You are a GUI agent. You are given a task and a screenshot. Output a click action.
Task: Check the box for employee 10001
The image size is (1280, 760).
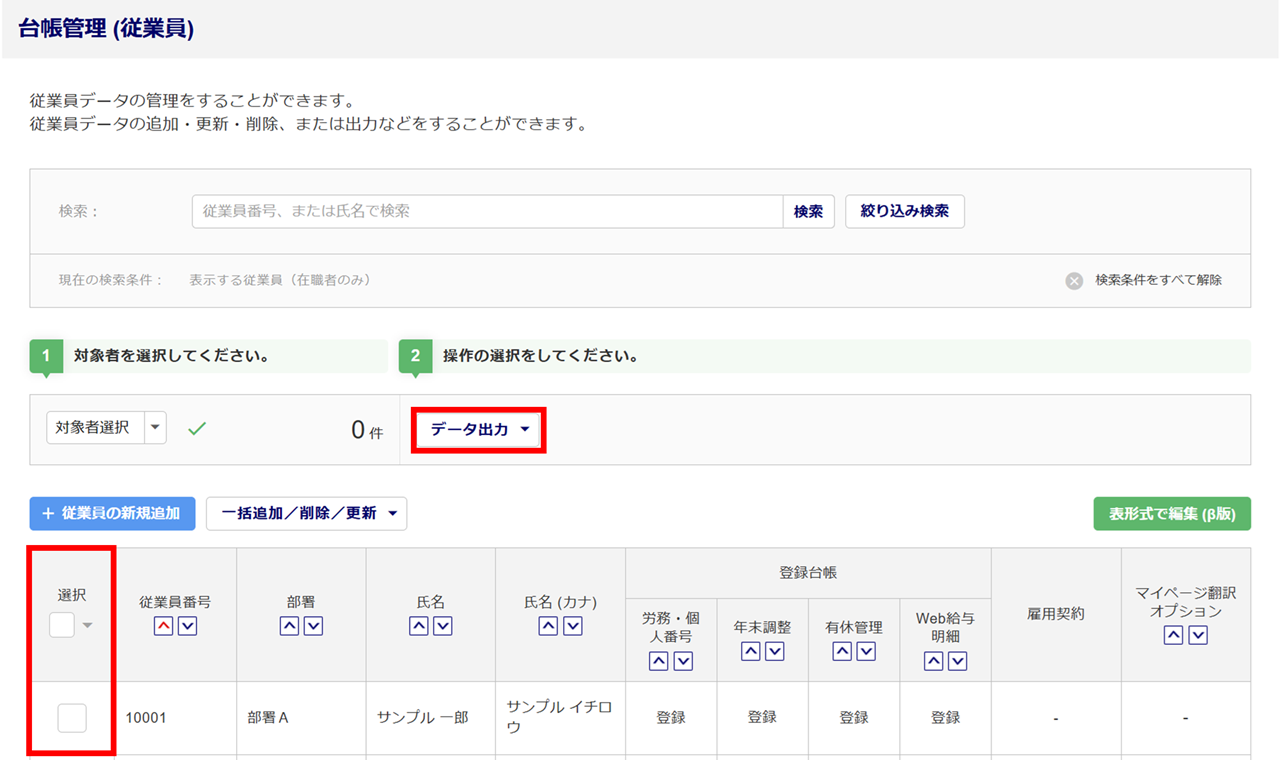pos(72,717)
